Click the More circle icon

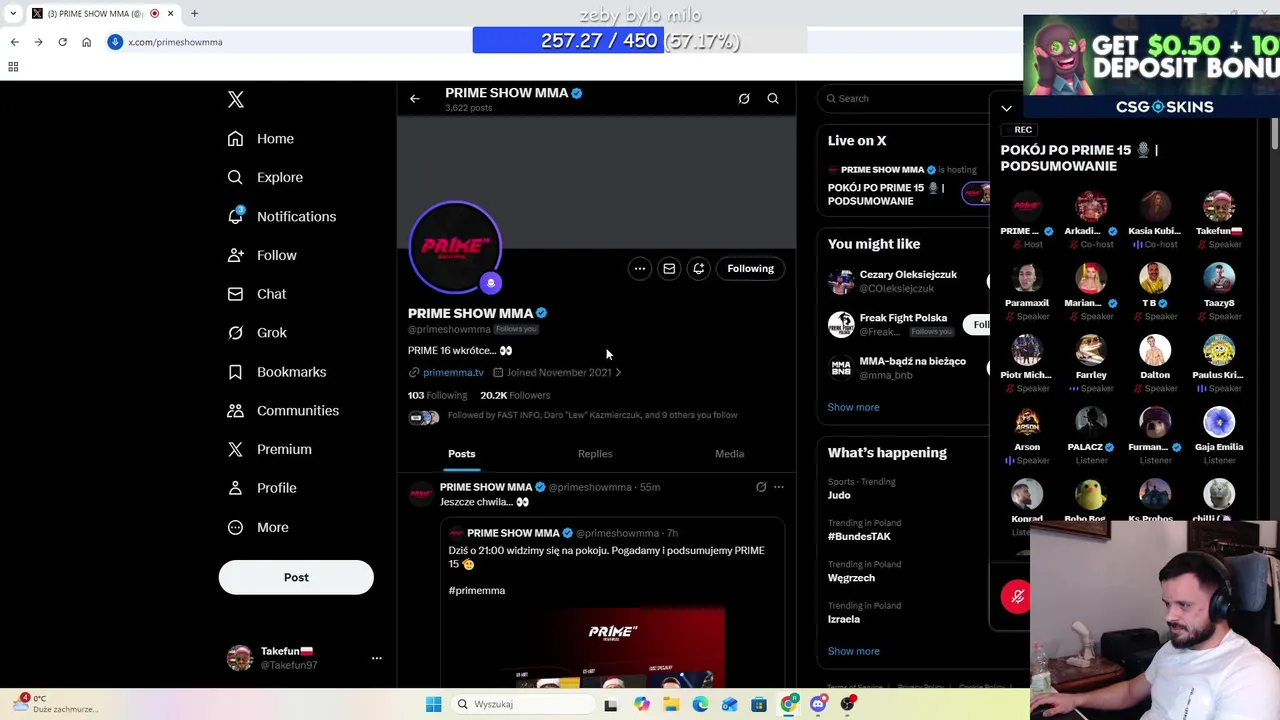click(235, 527)
